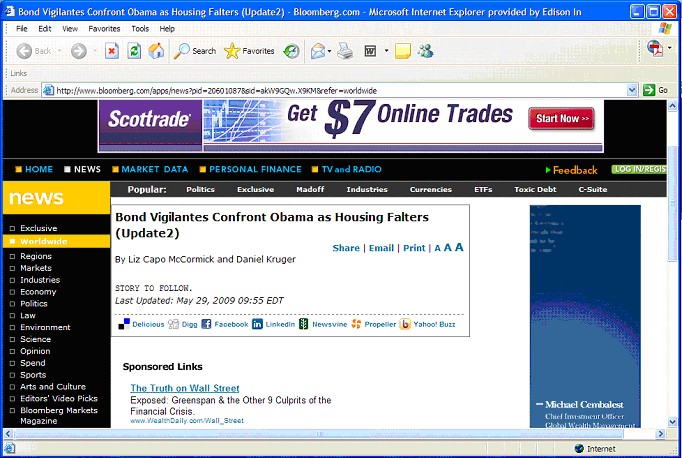Click the vertical scrollbar down arrow
This screenshot has width=682, height=458.
click(x=672, y=421)
